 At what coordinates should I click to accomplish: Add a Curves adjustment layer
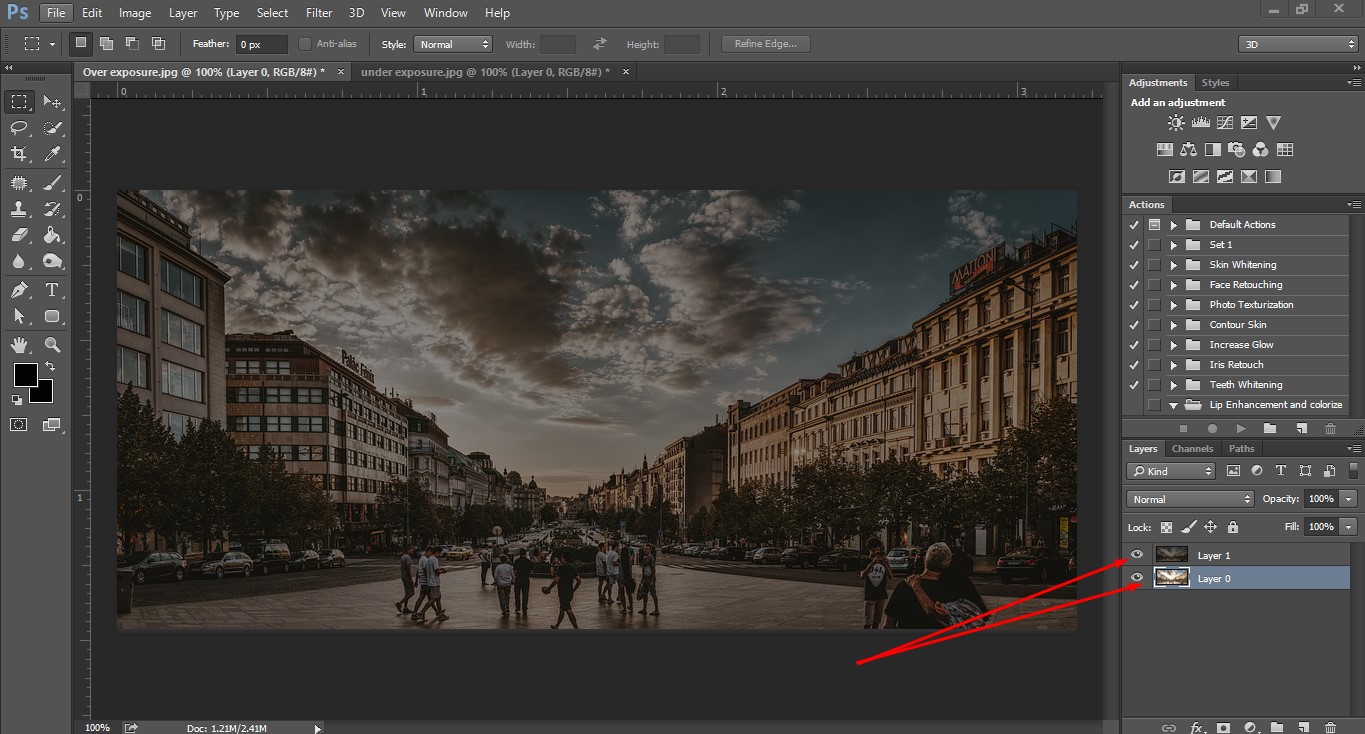point(1224,122)
